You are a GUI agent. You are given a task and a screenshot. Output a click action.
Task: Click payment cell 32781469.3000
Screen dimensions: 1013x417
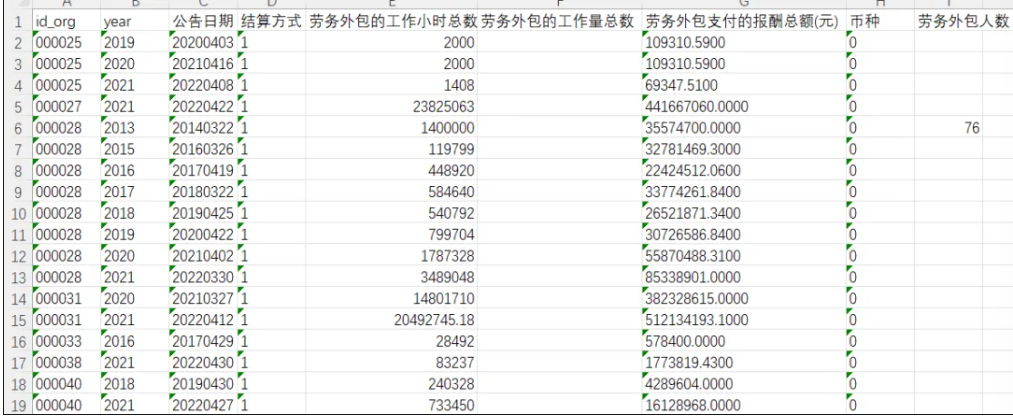click(744, 149)
